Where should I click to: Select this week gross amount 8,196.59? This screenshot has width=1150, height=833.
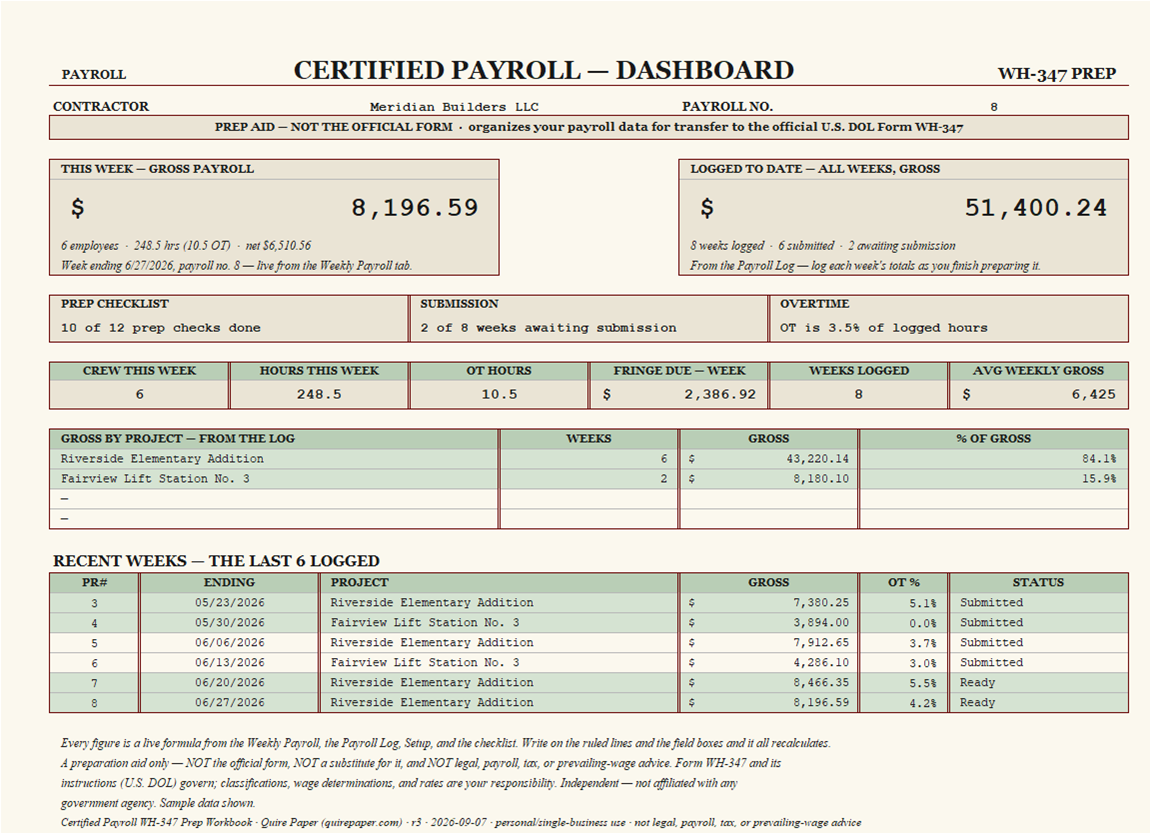point(414,208)
